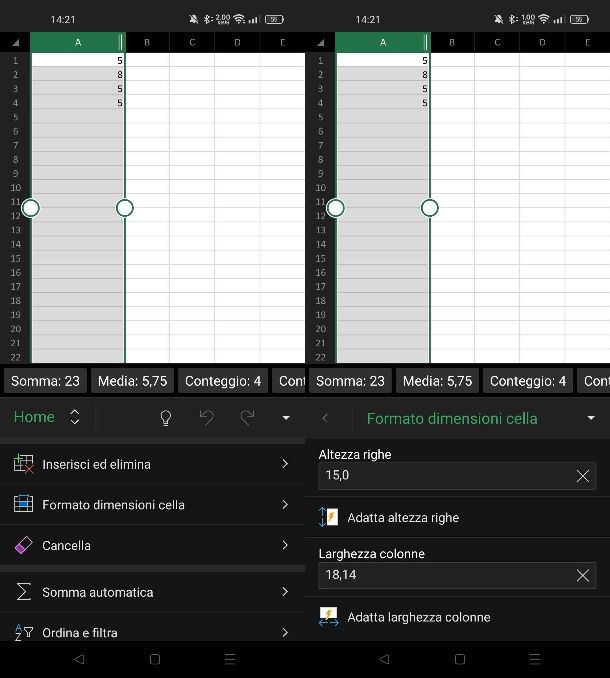The height and width of the screenshot is (678, 610).
Task: Tap Android recents button on right screen
Action: [535, 659]
